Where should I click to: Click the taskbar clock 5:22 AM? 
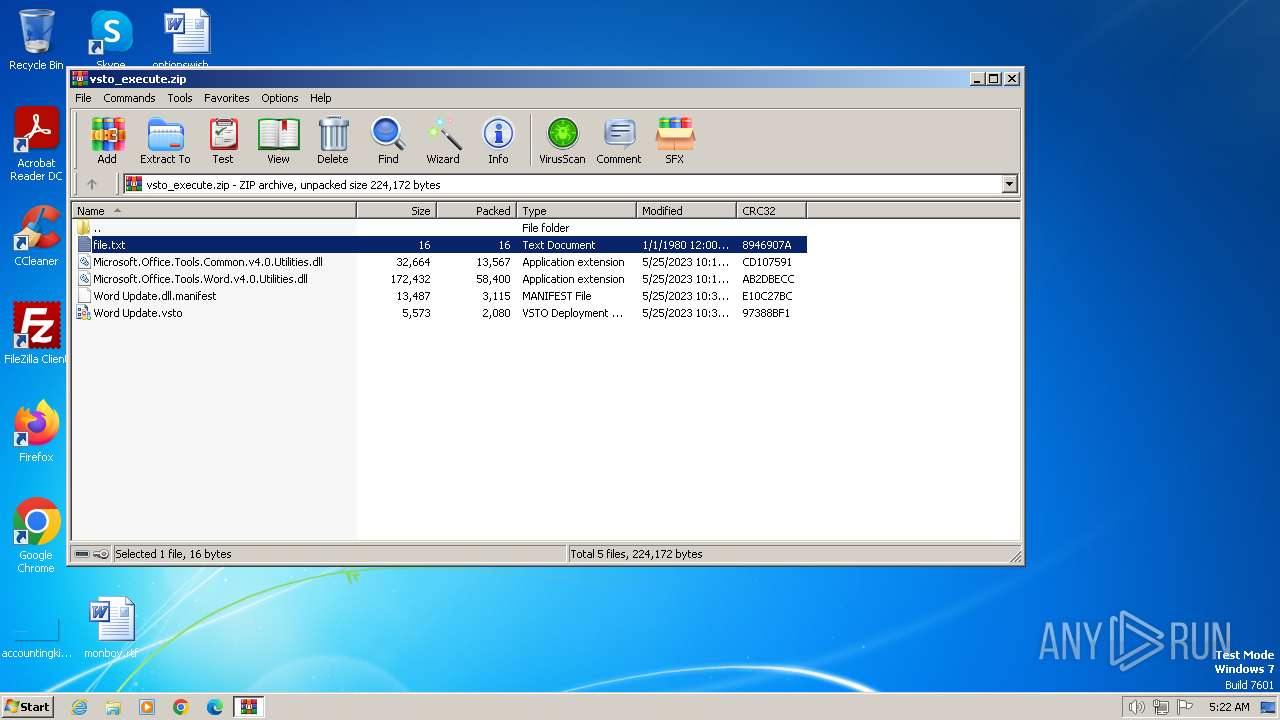1229,707
